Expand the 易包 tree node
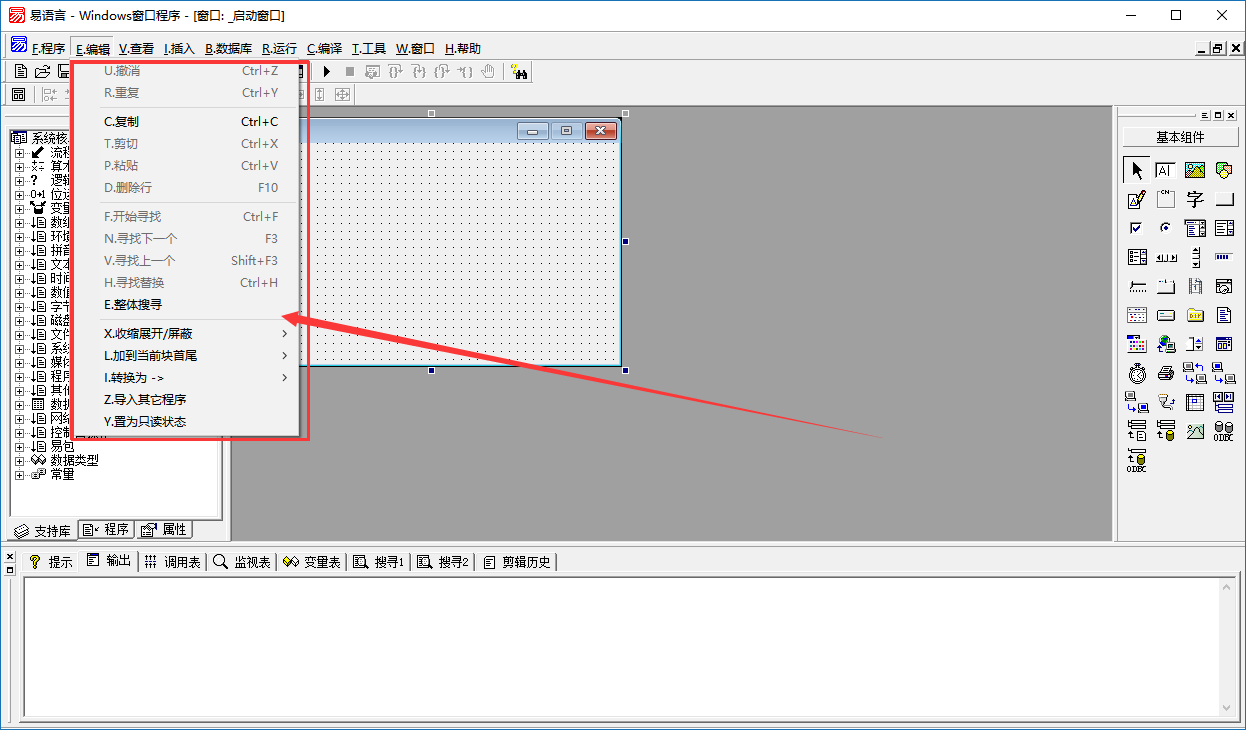This screenshot has width=1246, height=730. tap(19, 446)
